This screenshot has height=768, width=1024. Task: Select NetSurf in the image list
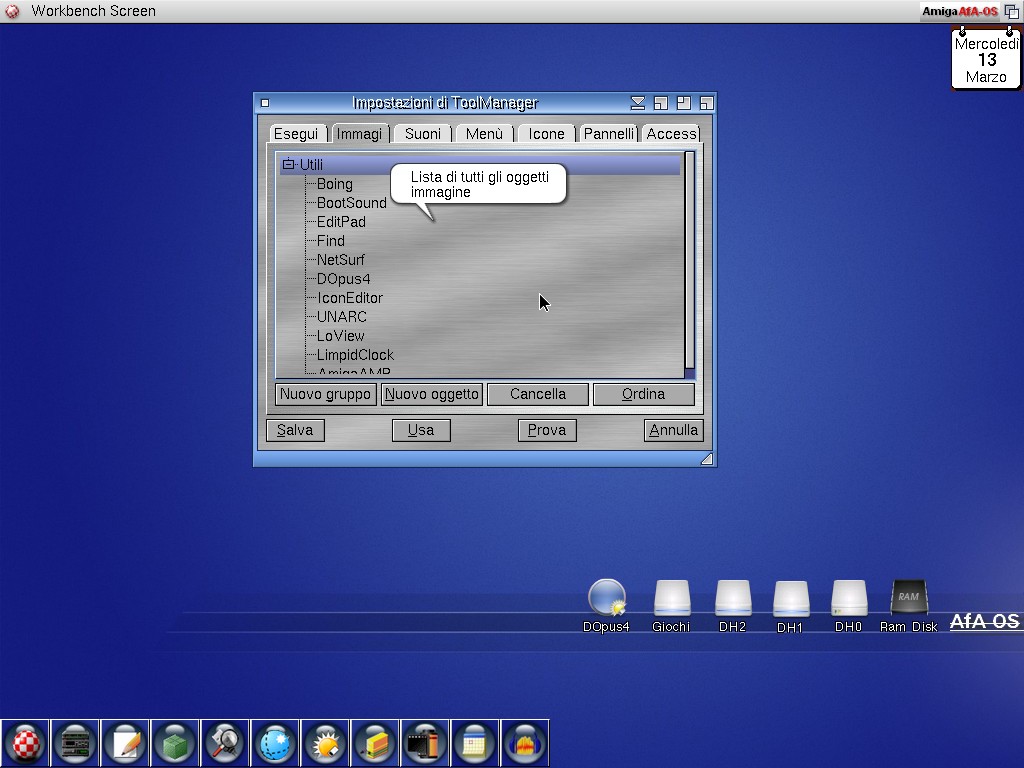pyautogui.click(x=340, y=260)
